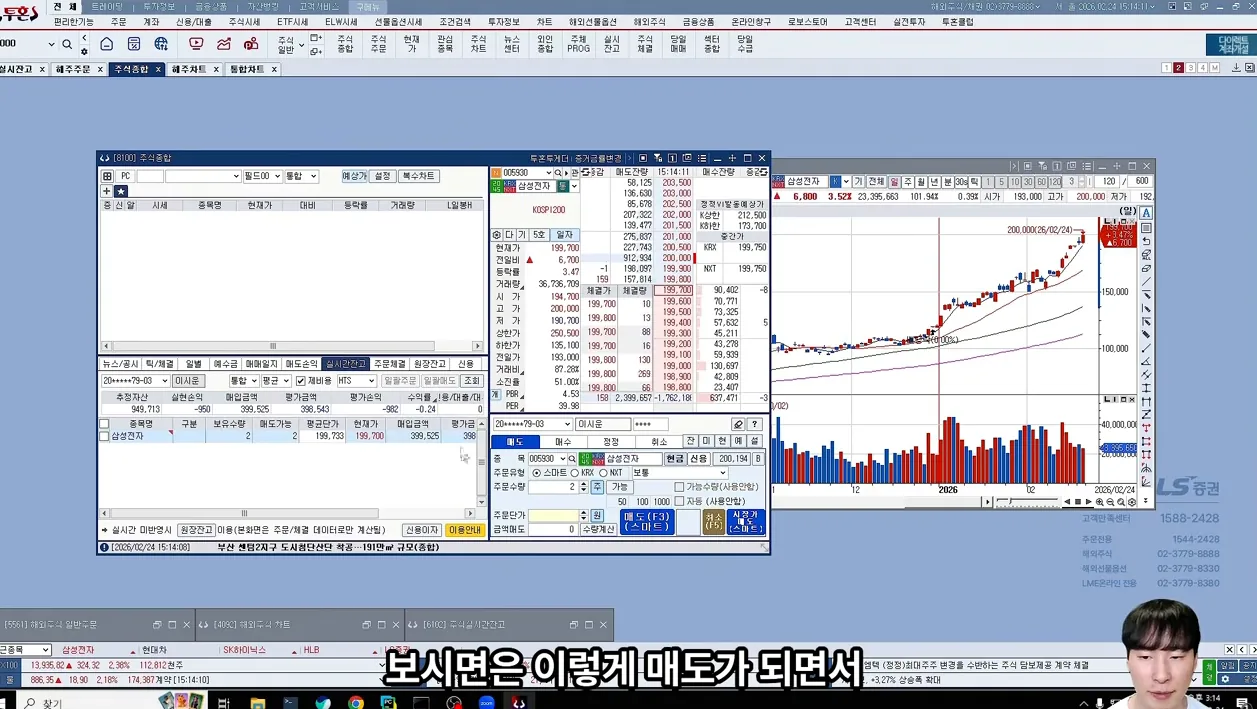Open the video play monitor toolbar icon
1257x709 pixels.
pos(196,44)
